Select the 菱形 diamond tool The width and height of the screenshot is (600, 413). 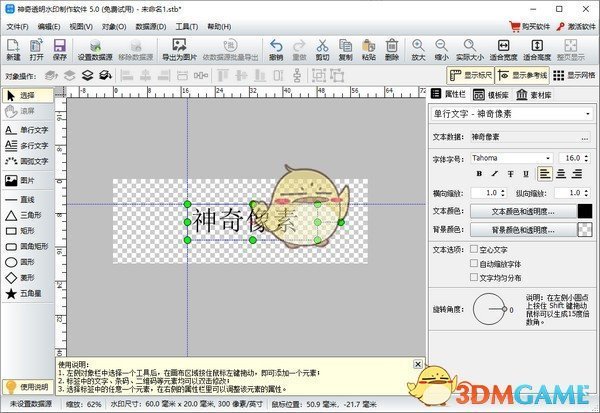28,278
